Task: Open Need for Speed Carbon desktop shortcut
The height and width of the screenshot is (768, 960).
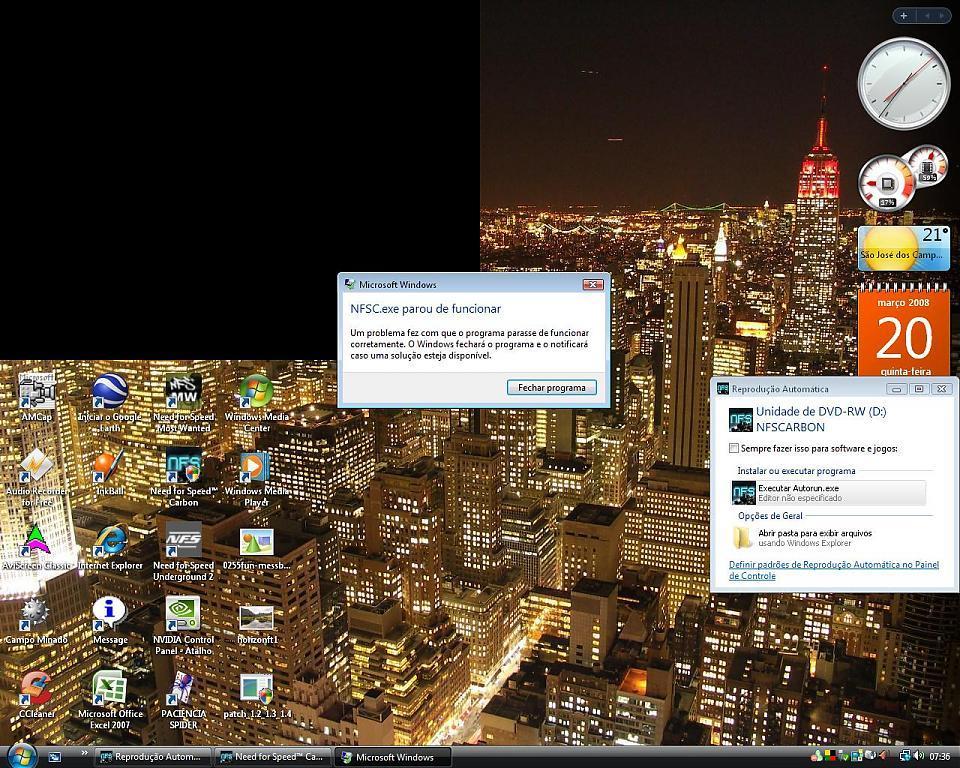Action: point(183,468)
